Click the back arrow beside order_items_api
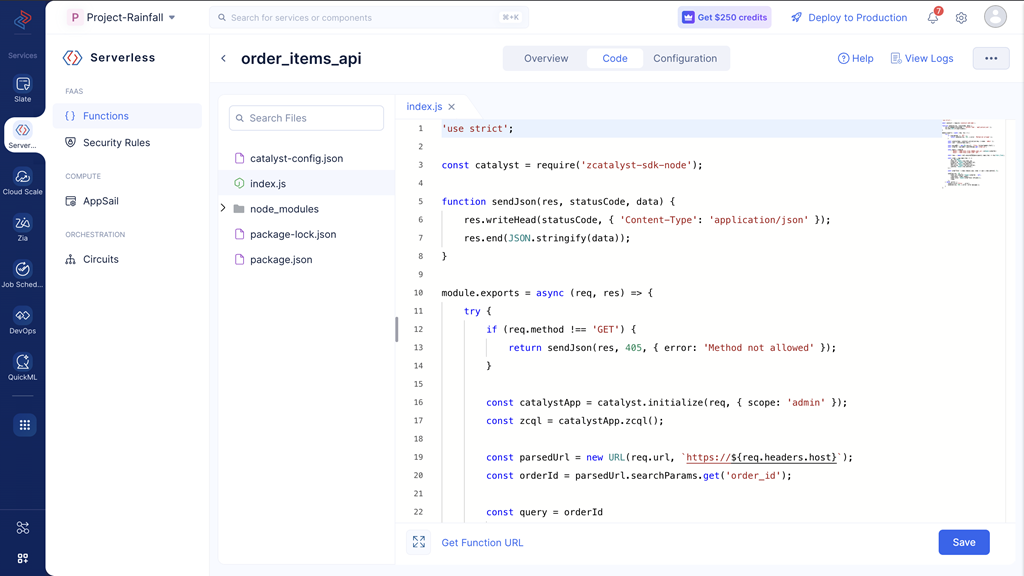This screenshot has width=1024, height=576. (x=223, y=58)
